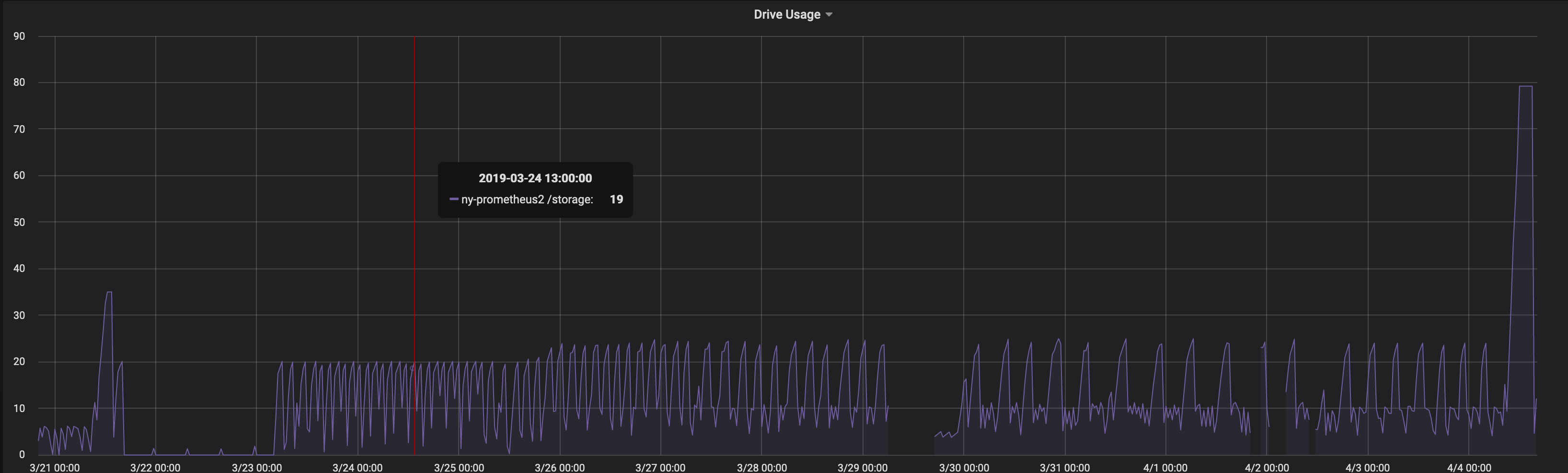This screenshot has height=473, width=1568.
Task: Click the 3/21 00:00 axis label
Action: [54, 468]
